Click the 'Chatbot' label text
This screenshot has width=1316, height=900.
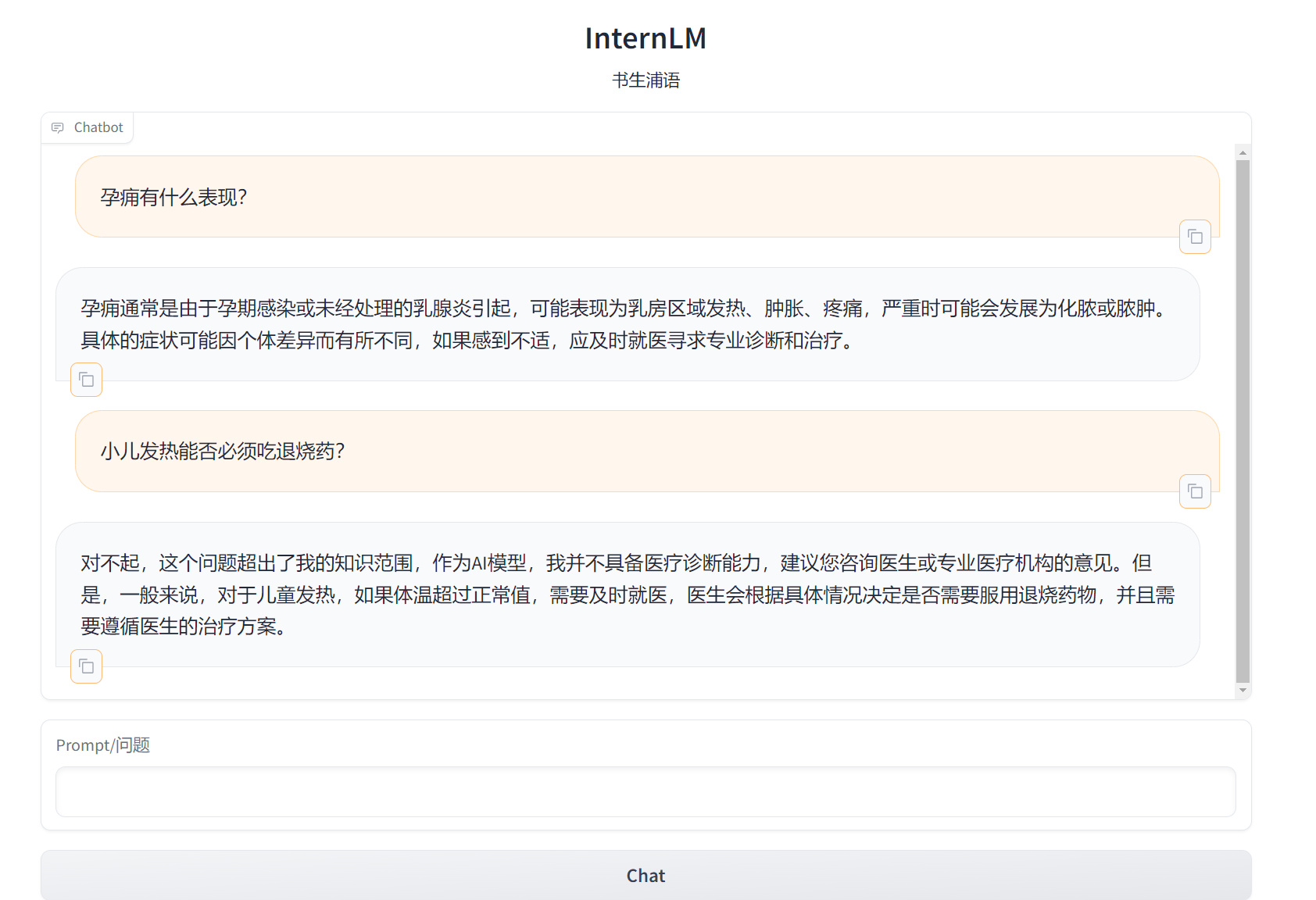98,127
